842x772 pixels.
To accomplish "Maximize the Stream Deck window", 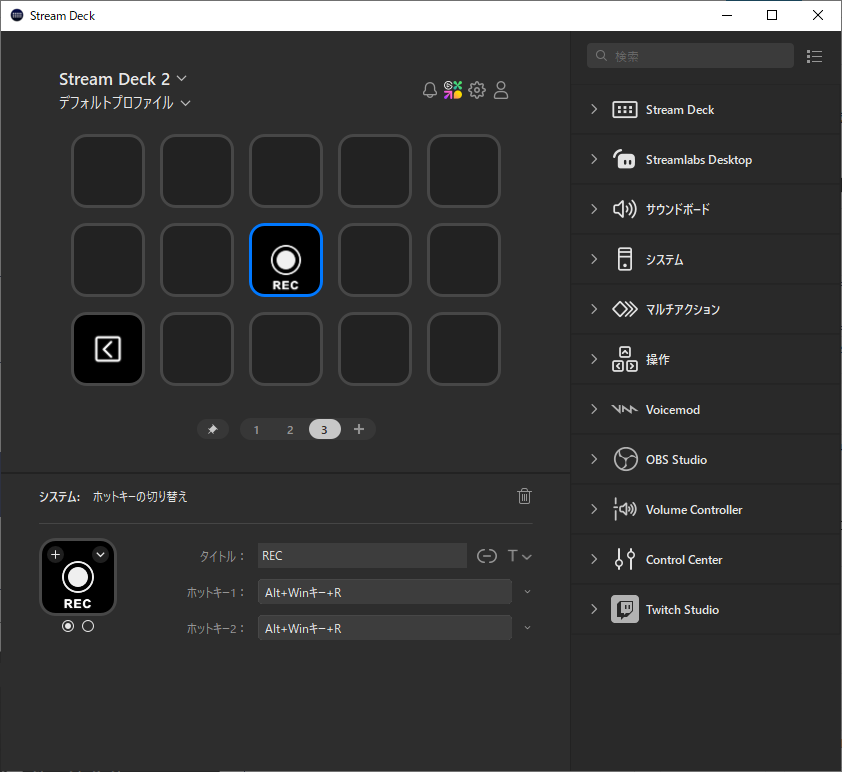I will coord(772,15).
